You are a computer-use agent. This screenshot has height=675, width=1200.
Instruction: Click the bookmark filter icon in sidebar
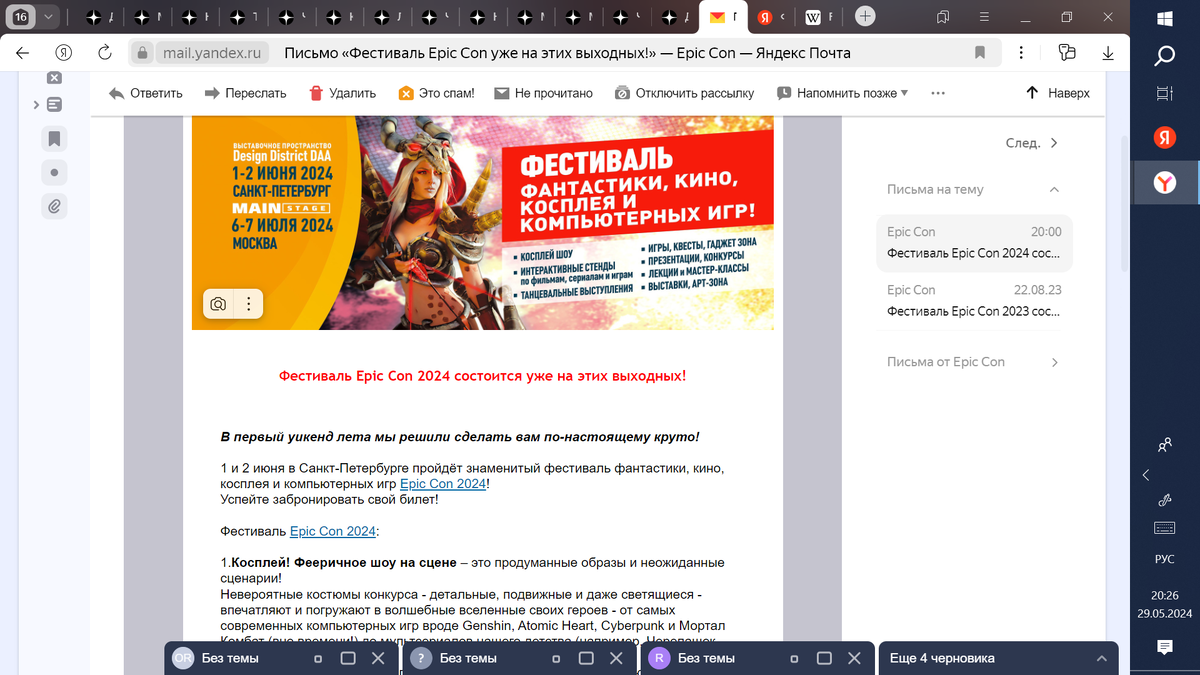tap(54, 138)
